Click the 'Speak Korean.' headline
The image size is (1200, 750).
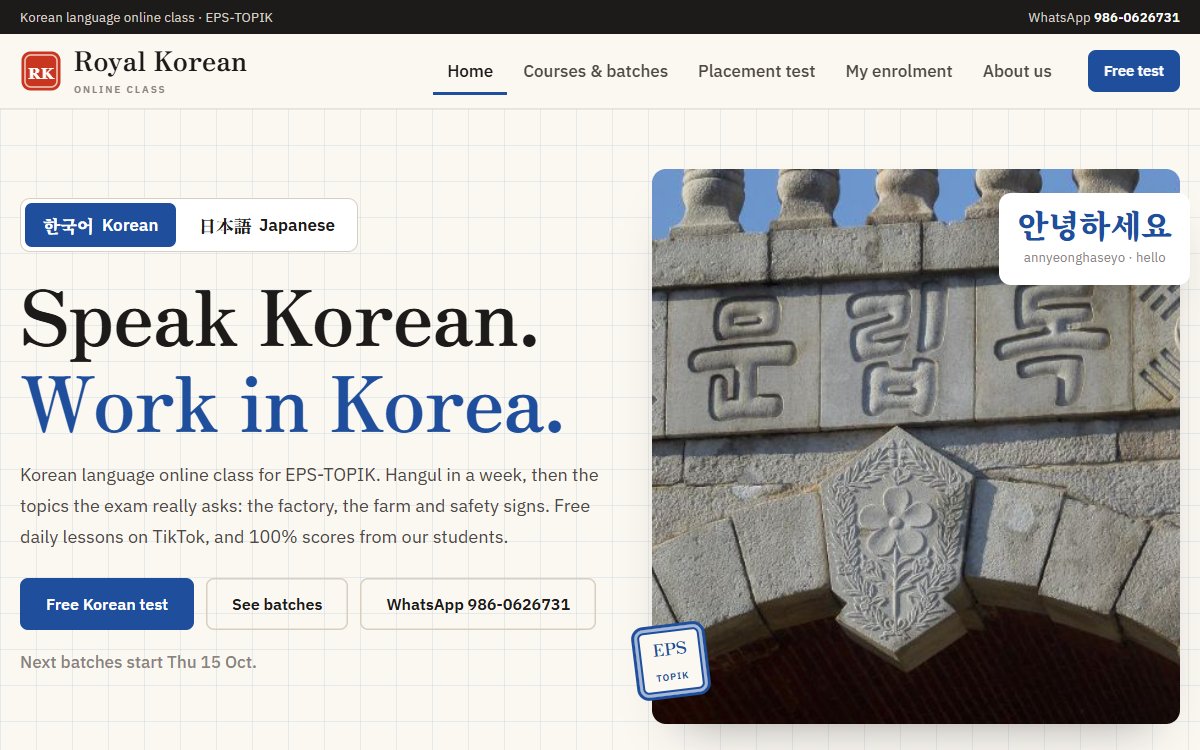click(280, 320)
